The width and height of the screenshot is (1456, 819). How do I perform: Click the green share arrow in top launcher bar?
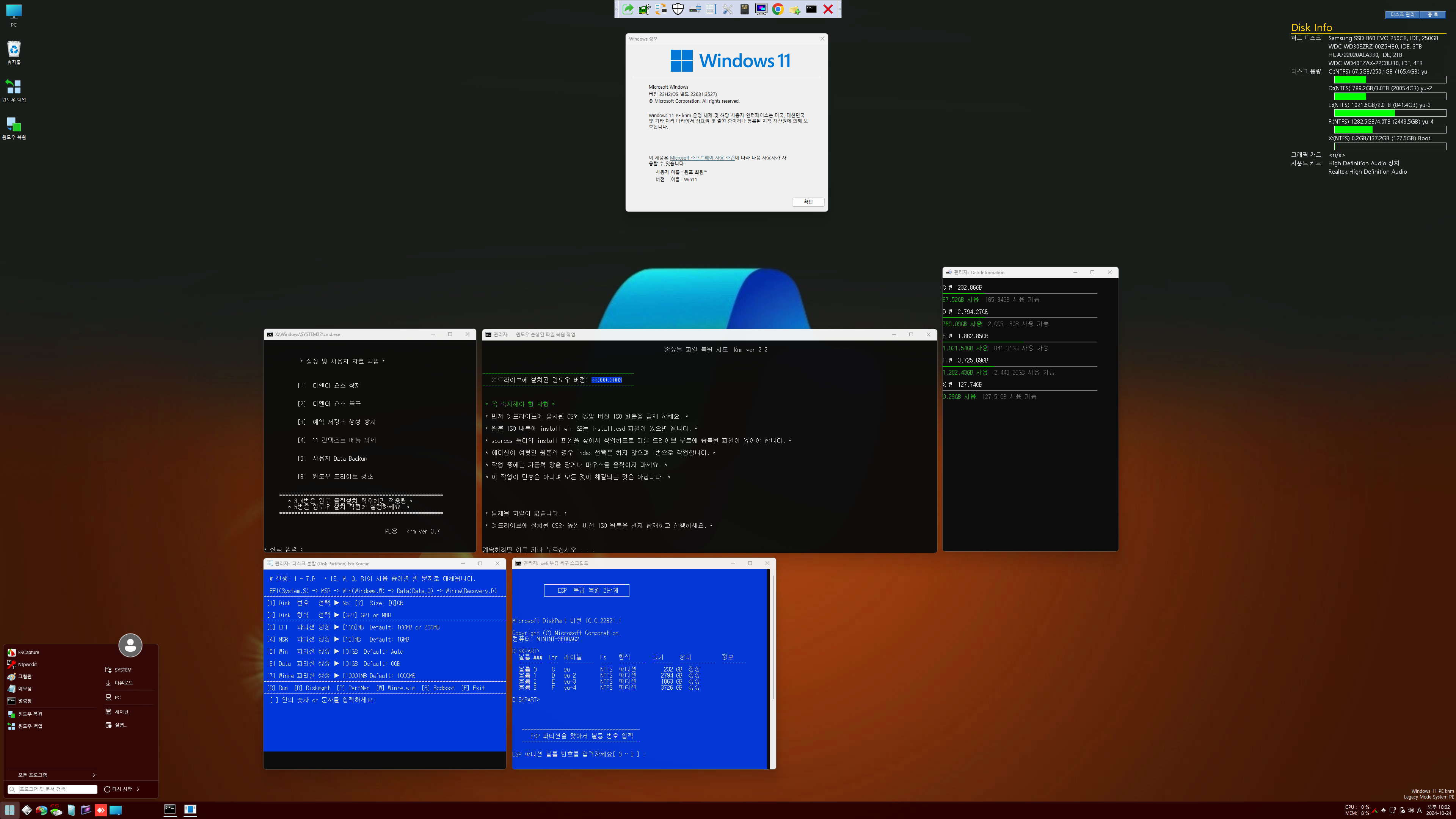point(628,9)
